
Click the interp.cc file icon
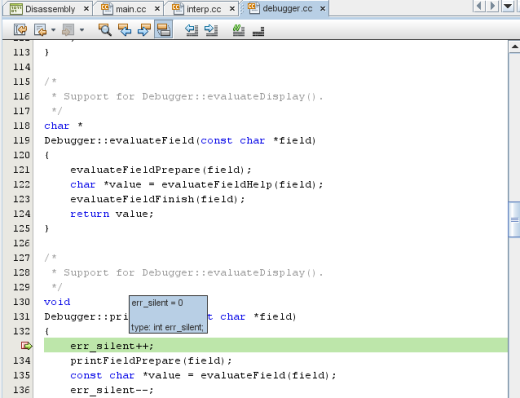pos(178,8)
